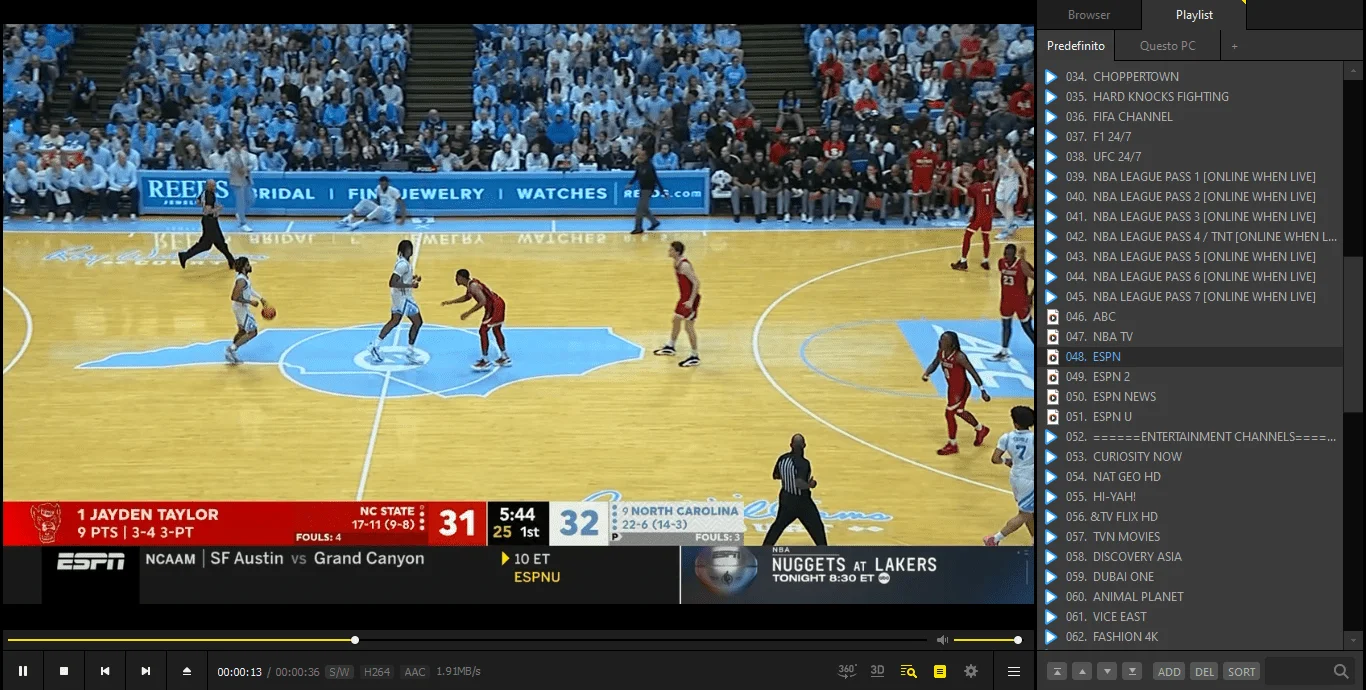Click the playback seek bar
1366x690 pixels.
point(467,640)
